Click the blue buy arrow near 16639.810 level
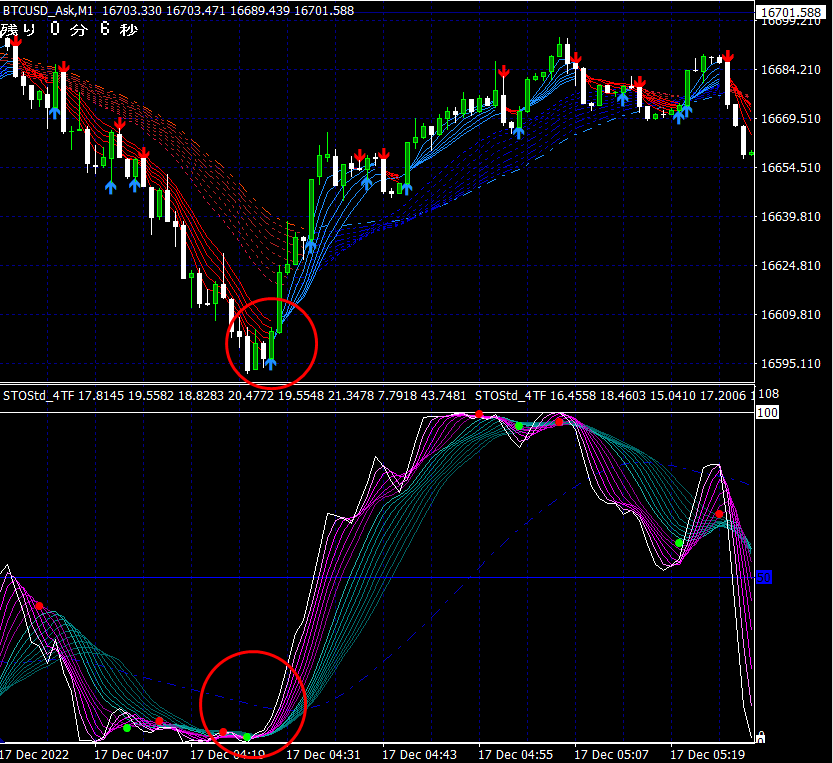 pos(310,245)
